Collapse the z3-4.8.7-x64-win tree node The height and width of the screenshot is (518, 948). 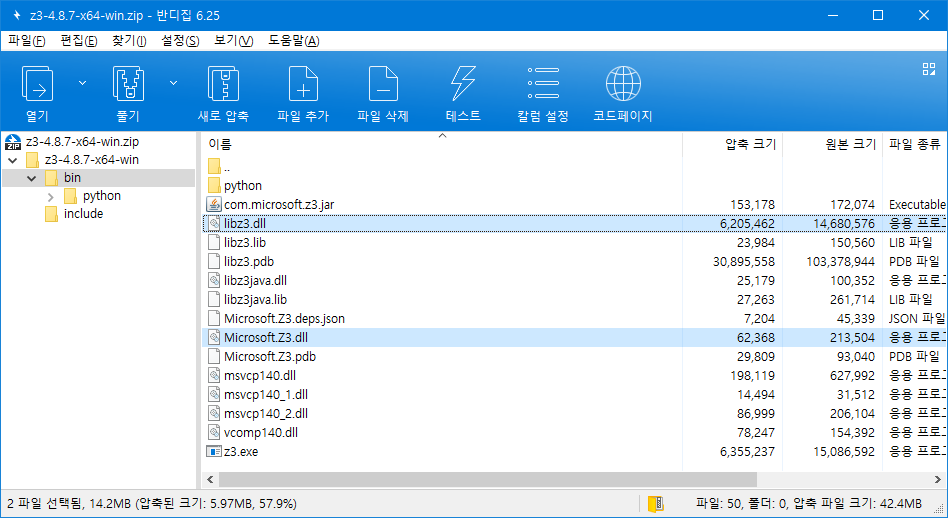pos(13,160)
